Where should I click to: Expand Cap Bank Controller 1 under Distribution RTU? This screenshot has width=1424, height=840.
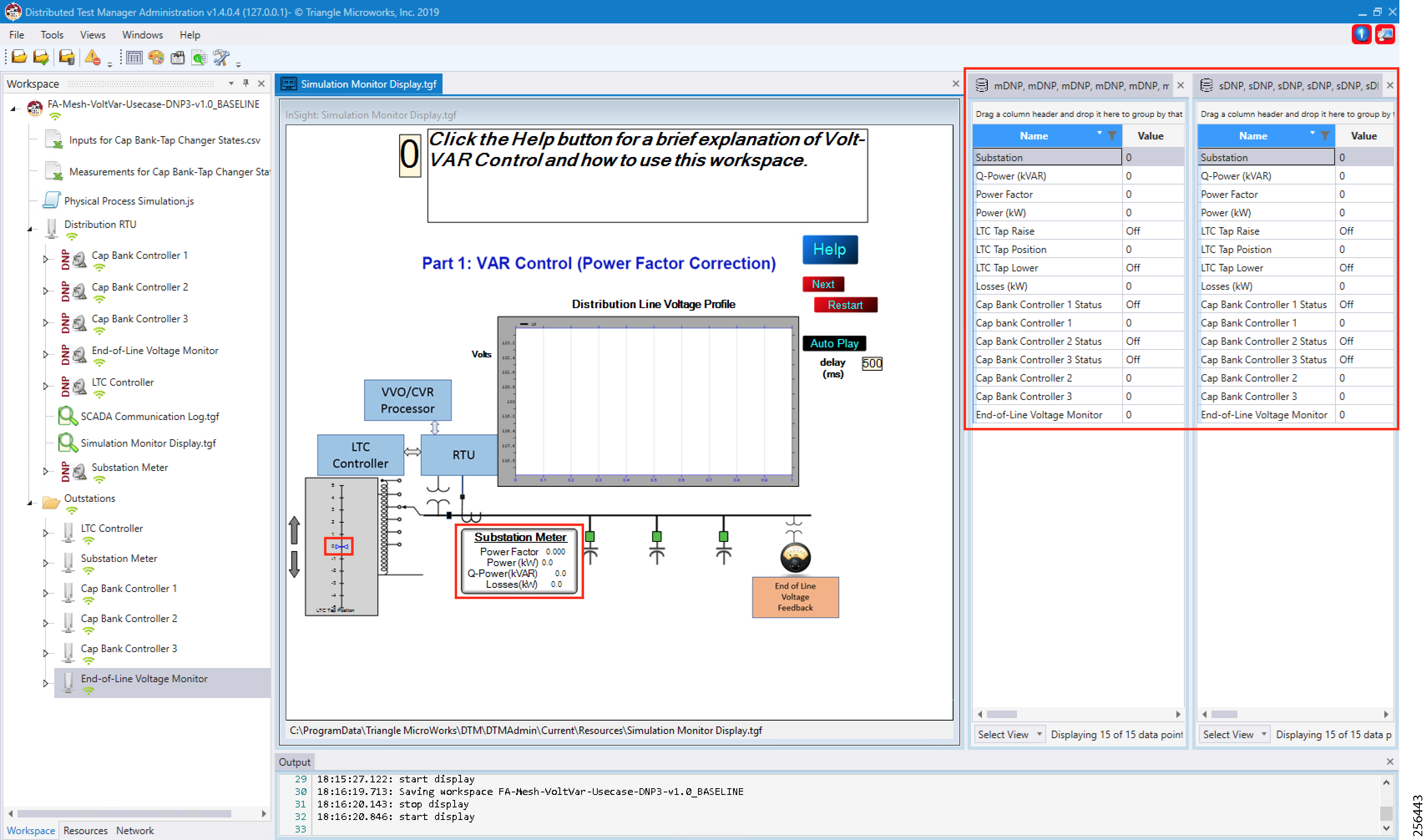click(45, 259)
